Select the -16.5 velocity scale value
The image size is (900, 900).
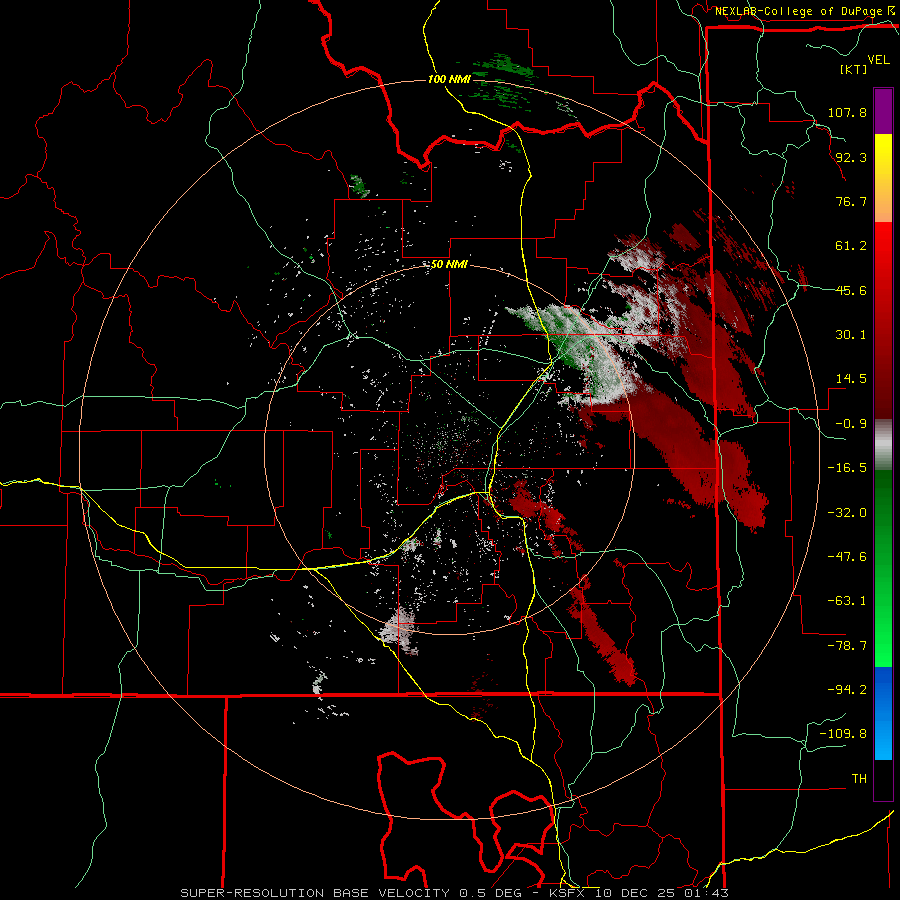click(x=847, y=468)
